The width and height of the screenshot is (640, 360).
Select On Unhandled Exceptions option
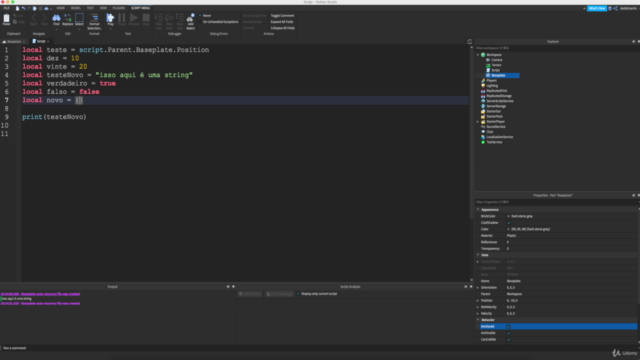coord(220,22)
